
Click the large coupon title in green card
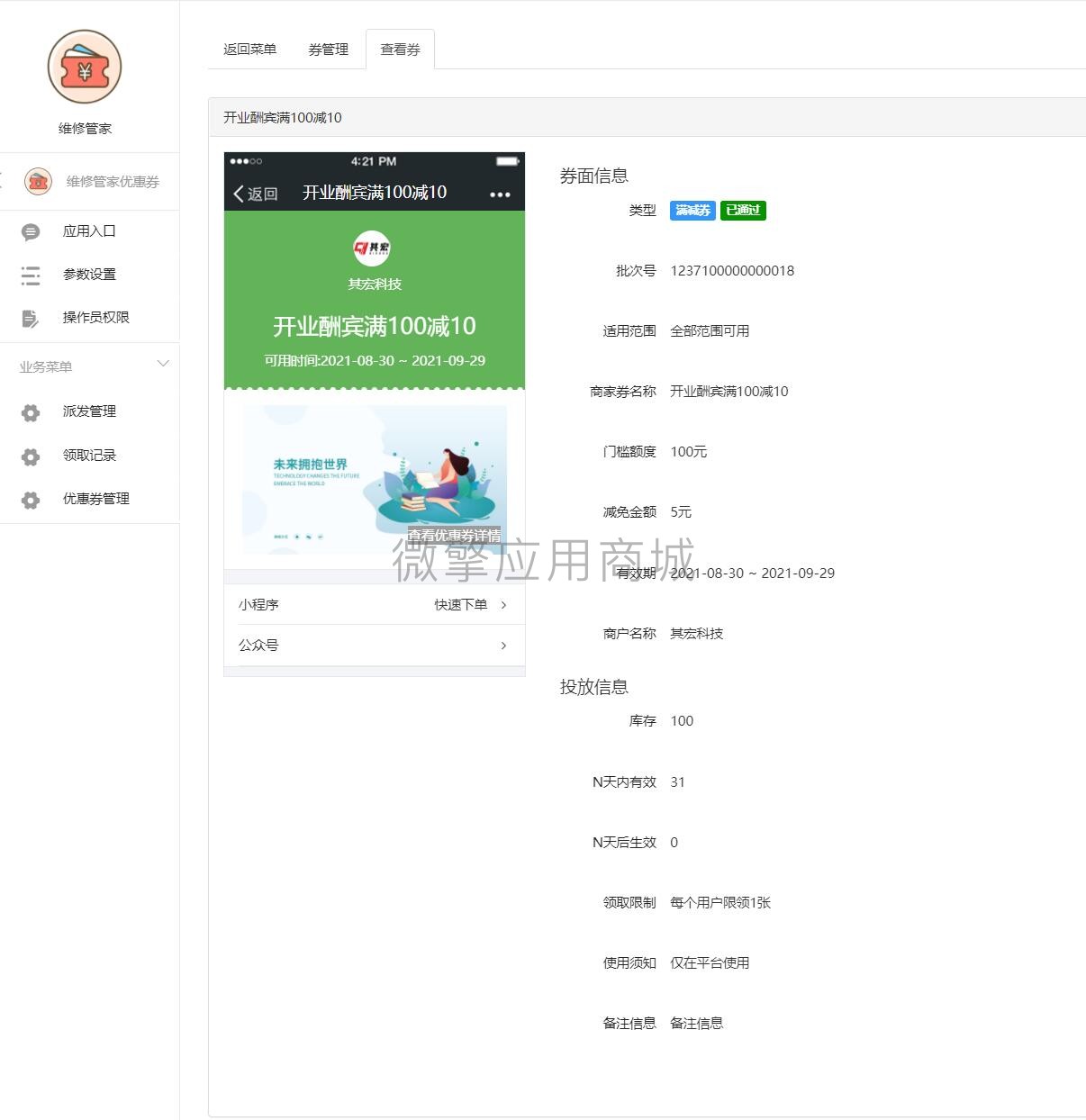[x=375, y=326]
